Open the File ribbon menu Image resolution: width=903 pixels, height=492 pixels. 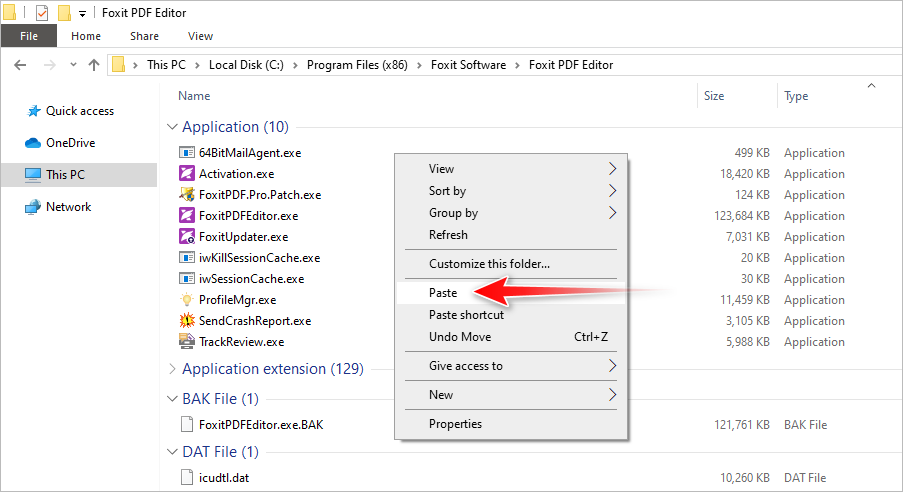29,36
